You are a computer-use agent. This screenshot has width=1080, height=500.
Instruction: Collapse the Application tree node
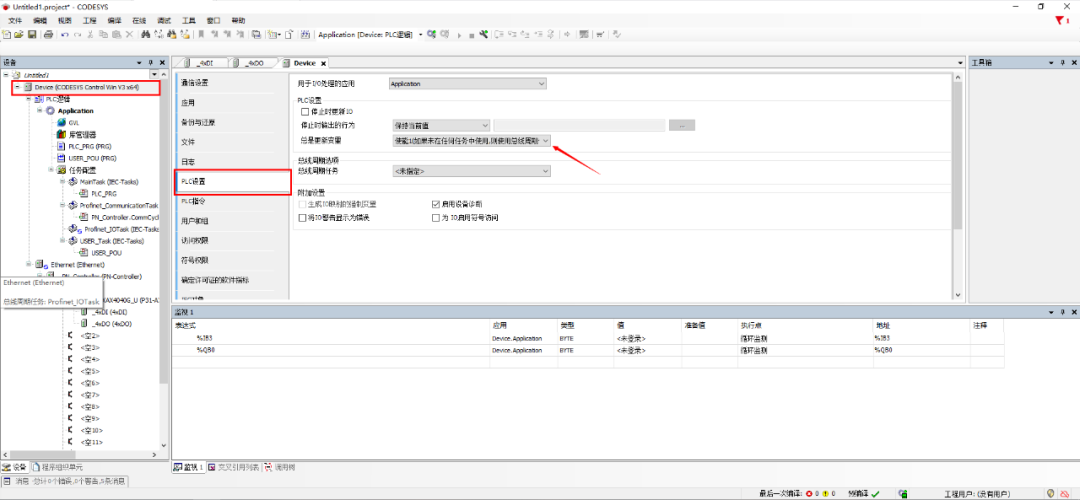(x=41, y=111)
